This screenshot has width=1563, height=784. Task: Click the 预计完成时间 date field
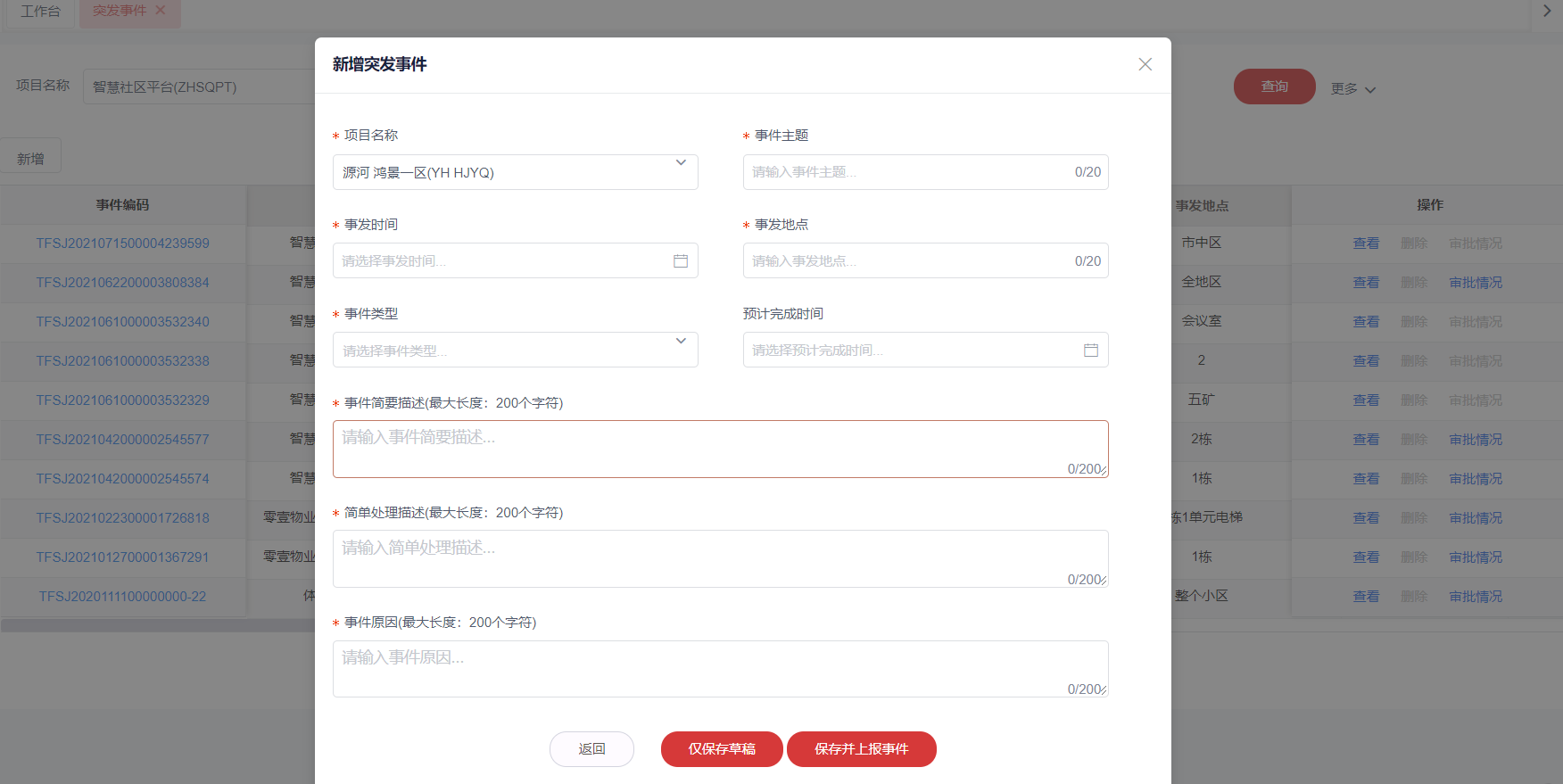pyautogui.click(x=925, y=351)
